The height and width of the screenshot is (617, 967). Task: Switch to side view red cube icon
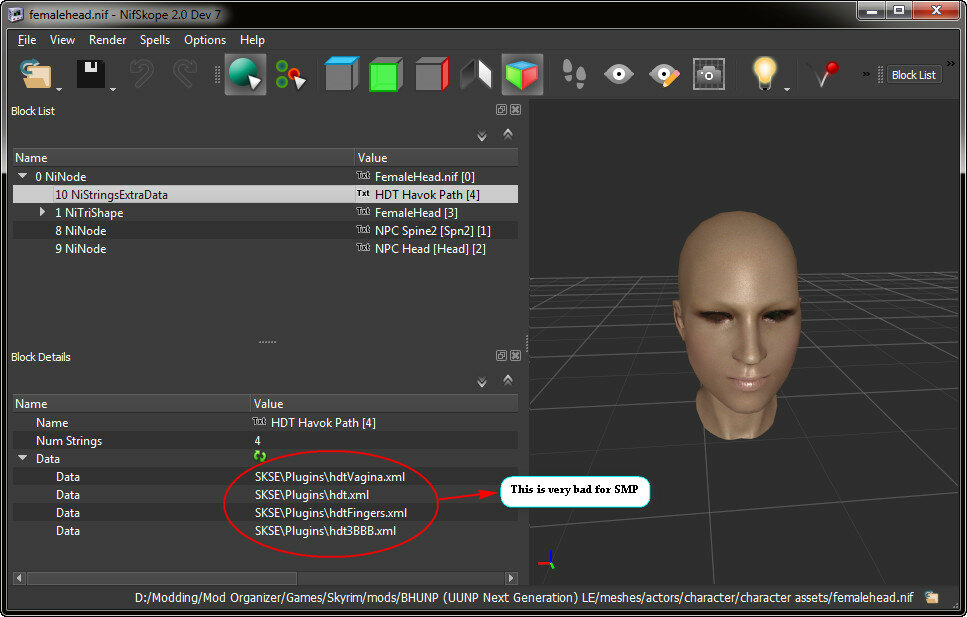pyautogui.click(x=432, y=75)
